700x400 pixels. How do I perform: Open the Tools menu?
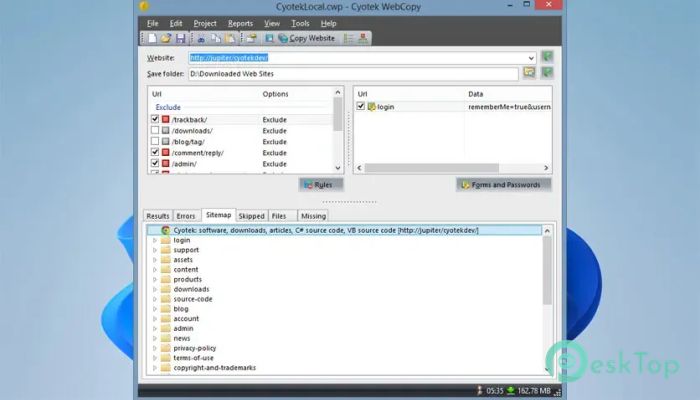[300, 23]
